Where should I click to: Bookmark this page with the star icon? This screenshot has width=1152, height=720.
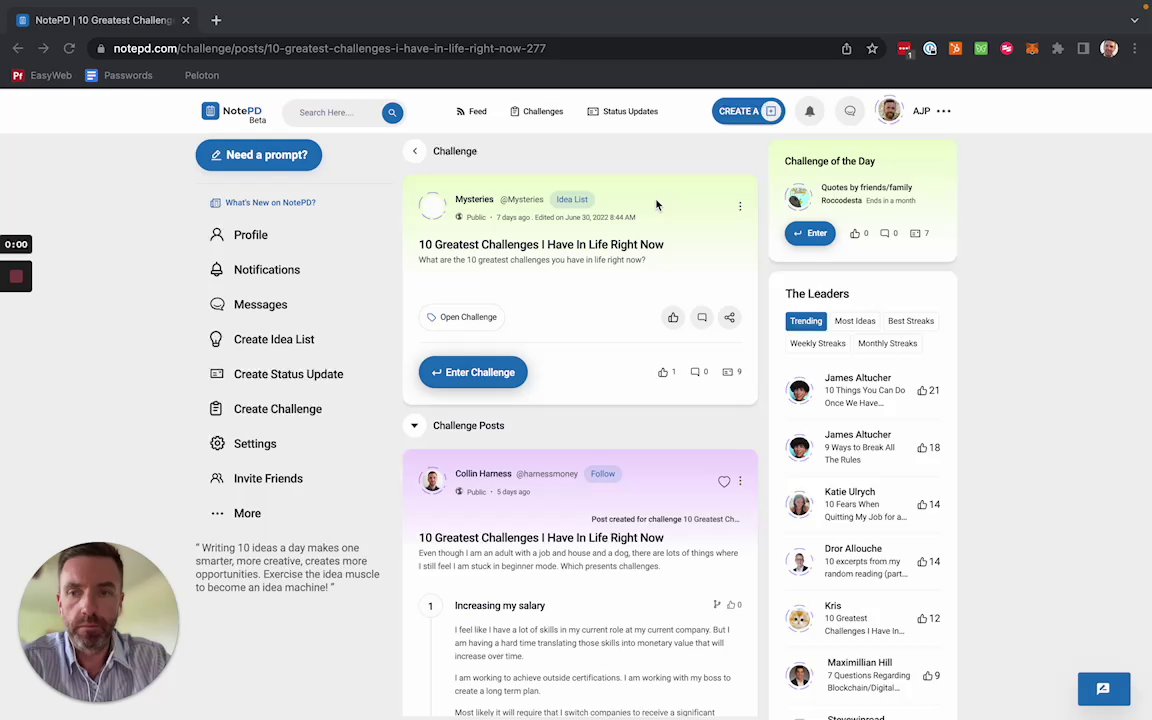pyautogui.click(x=872, y=48)
